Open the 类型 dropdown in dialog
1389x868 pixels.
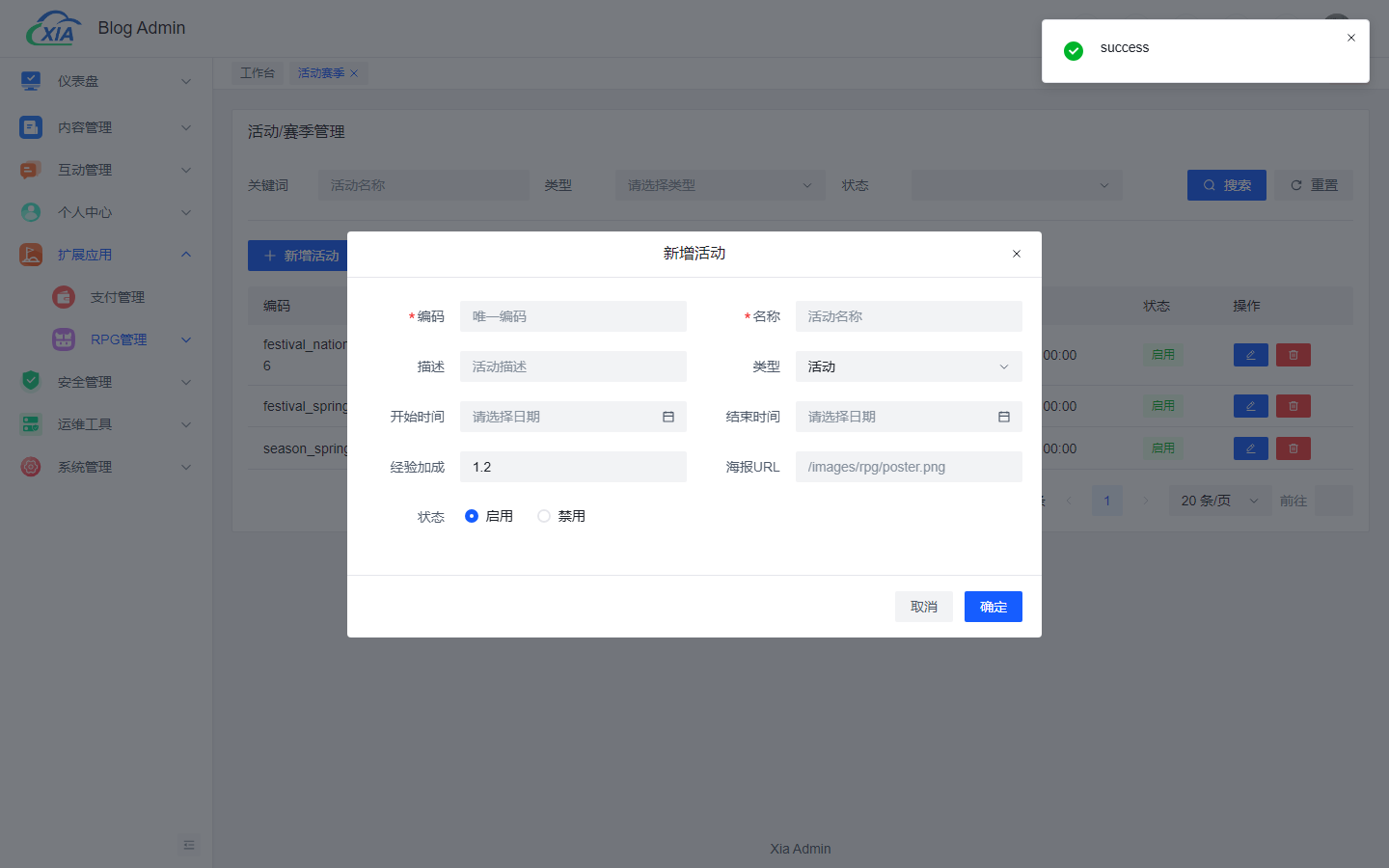909,366
